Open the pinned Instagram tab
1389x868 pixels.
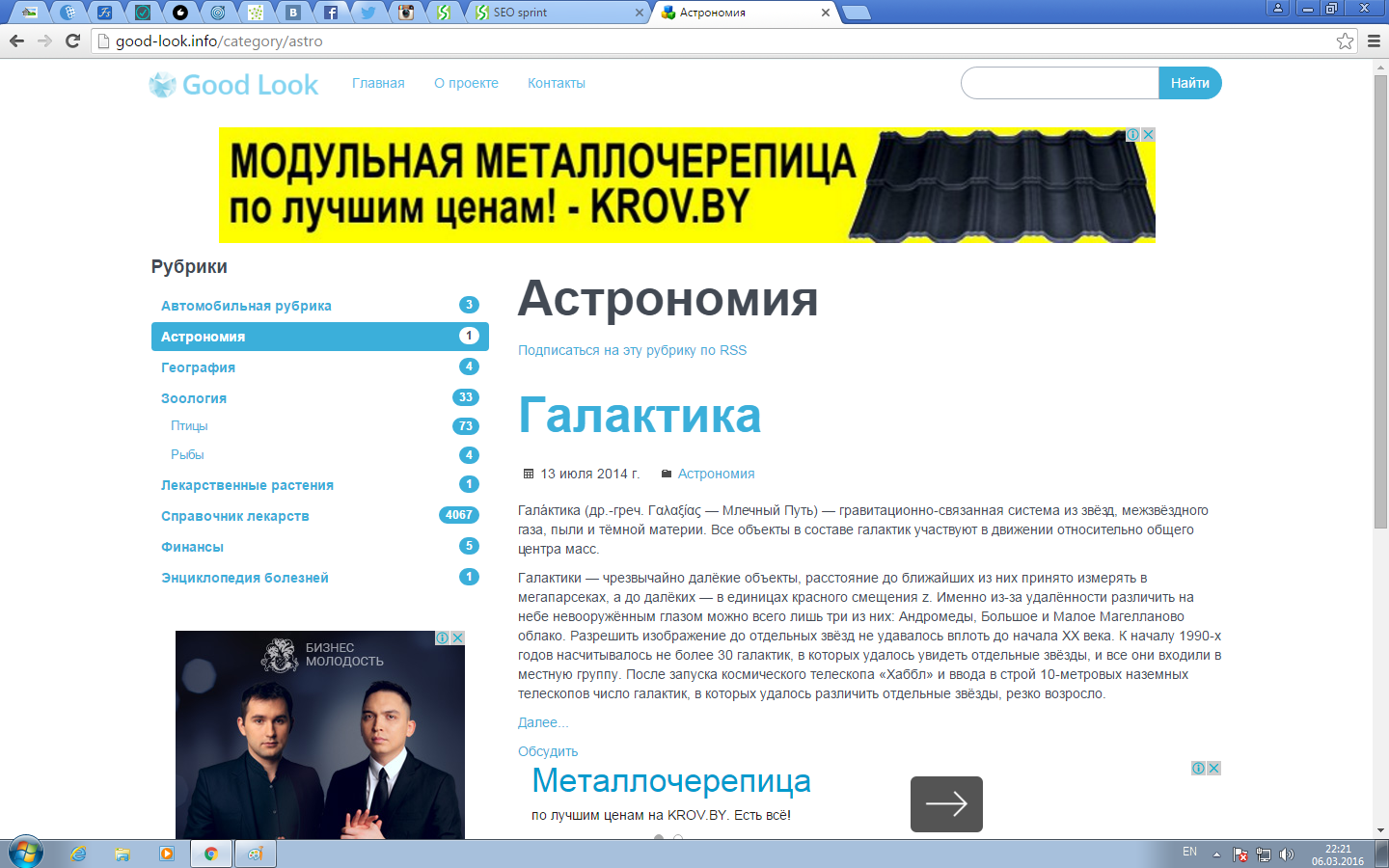click(x=406, y=13)
